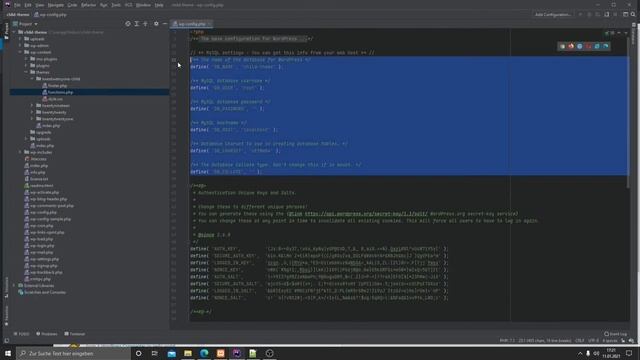The width and height of the screenshot is (640, 360).
Task: Click the Select Opened File target icon
Action: click(128, 24)
